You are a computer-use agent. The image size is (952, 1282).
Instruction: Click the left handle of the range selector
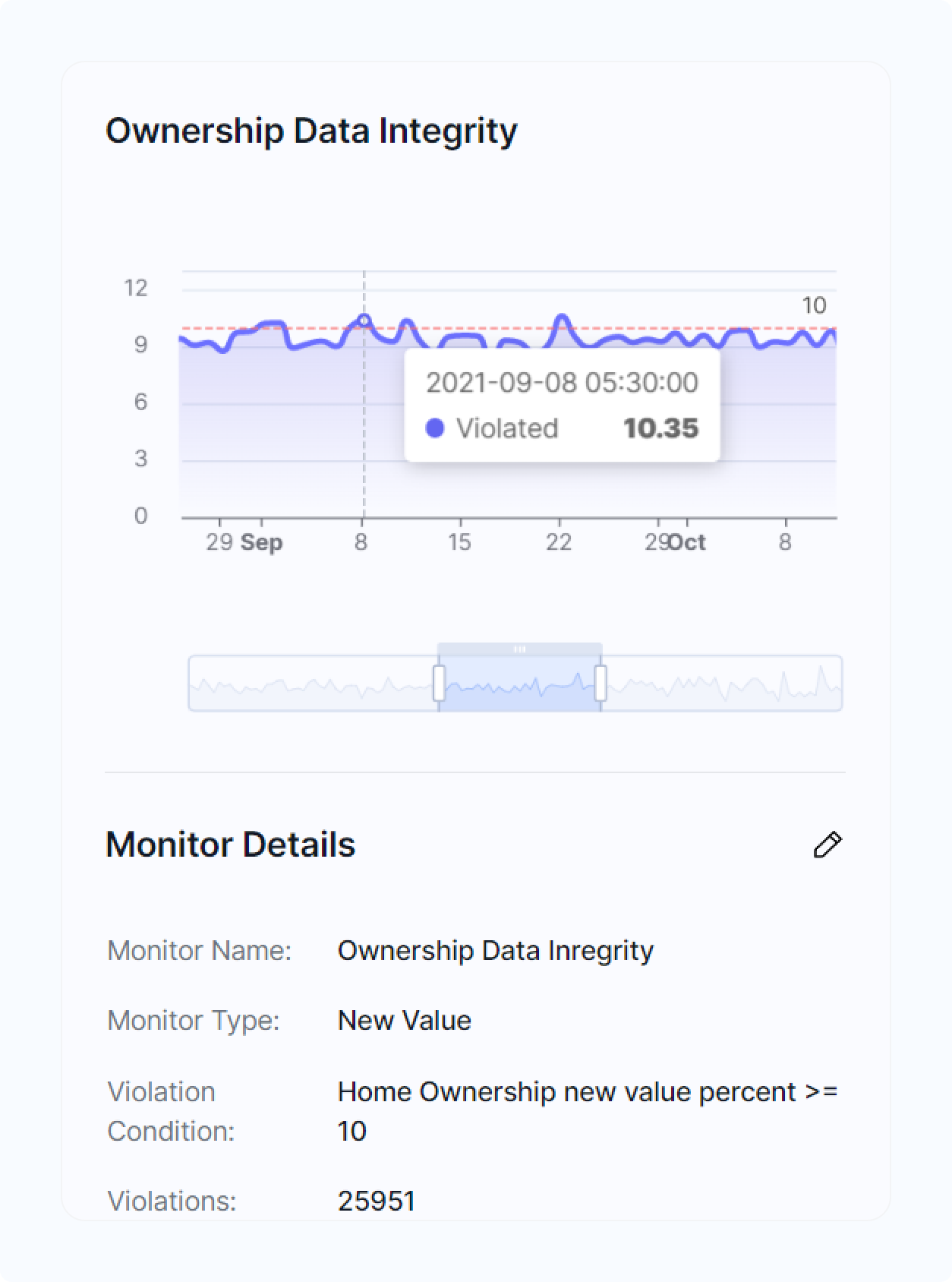tap(439, 683)
